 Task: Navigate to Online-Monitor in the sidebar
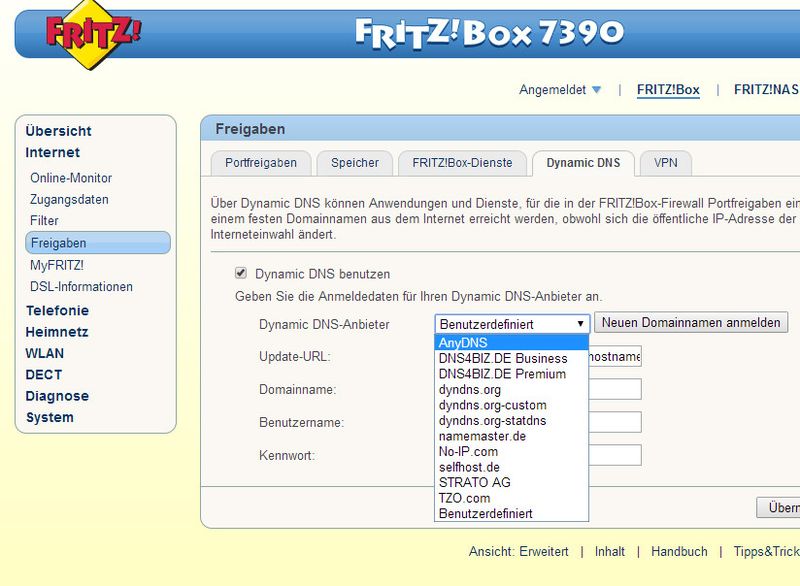(73, 177)
